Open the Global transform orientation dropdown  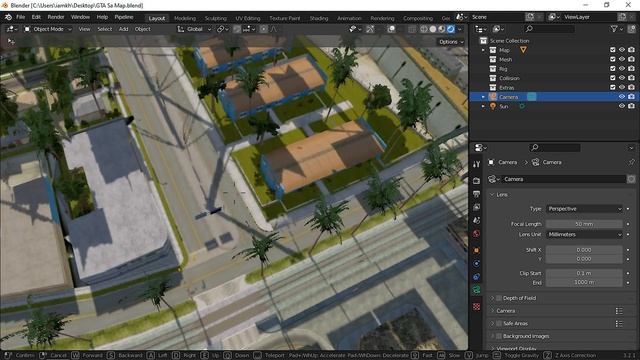point(194,29)
